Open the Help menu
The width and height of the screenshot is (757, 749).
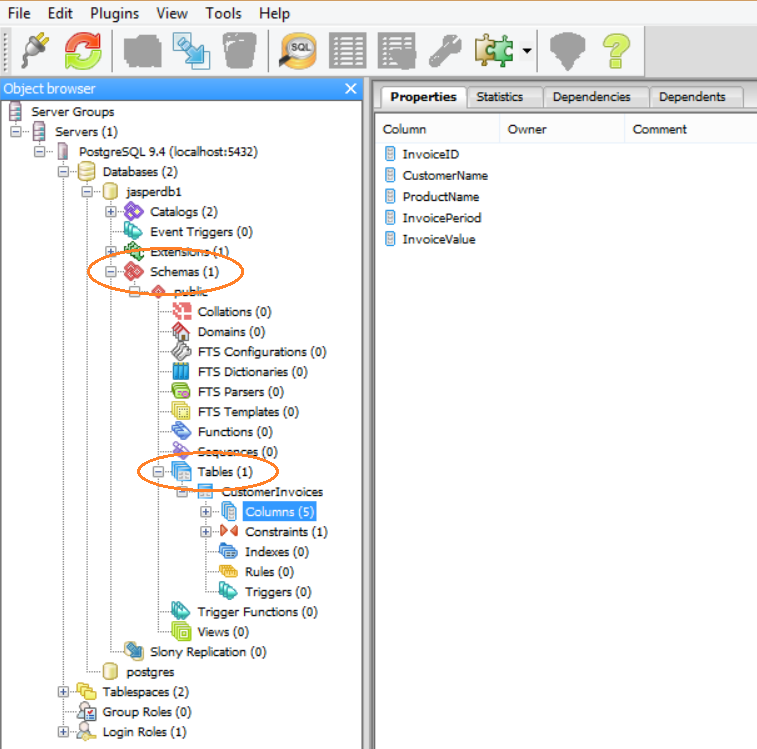click(274, 13)
